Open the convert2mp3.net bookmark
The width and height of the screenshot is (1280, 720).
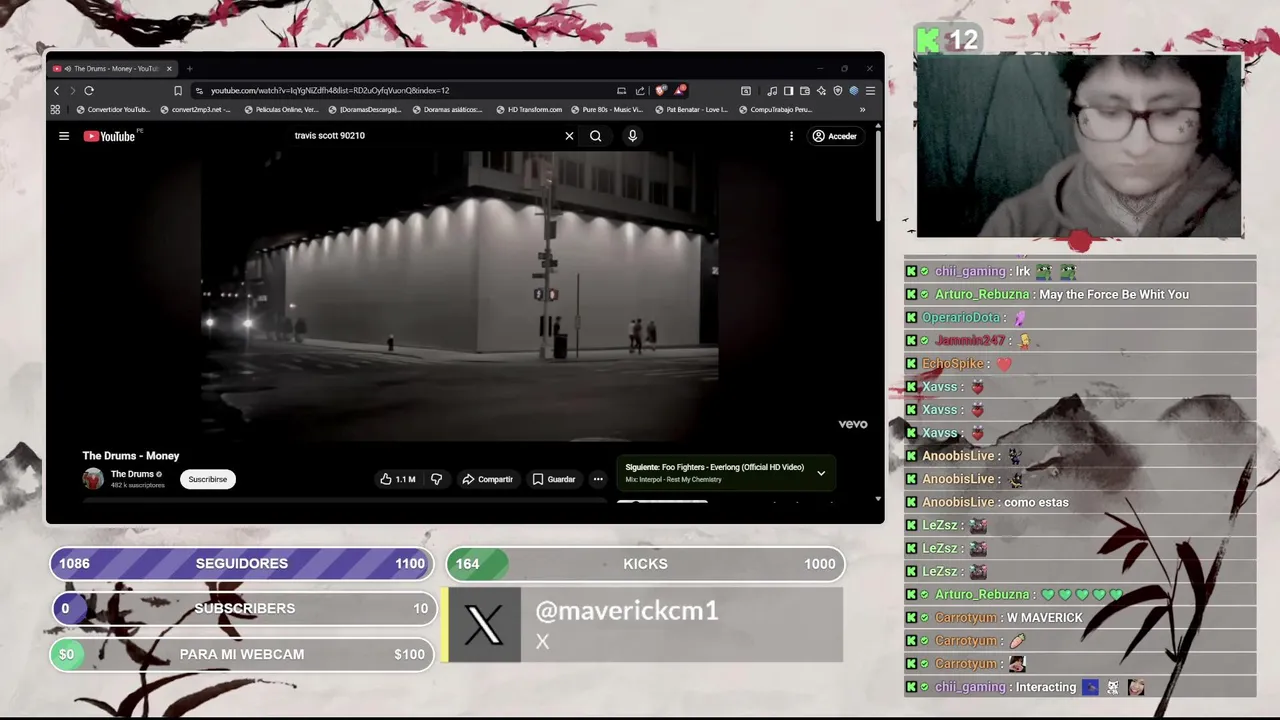coord(195,110)
